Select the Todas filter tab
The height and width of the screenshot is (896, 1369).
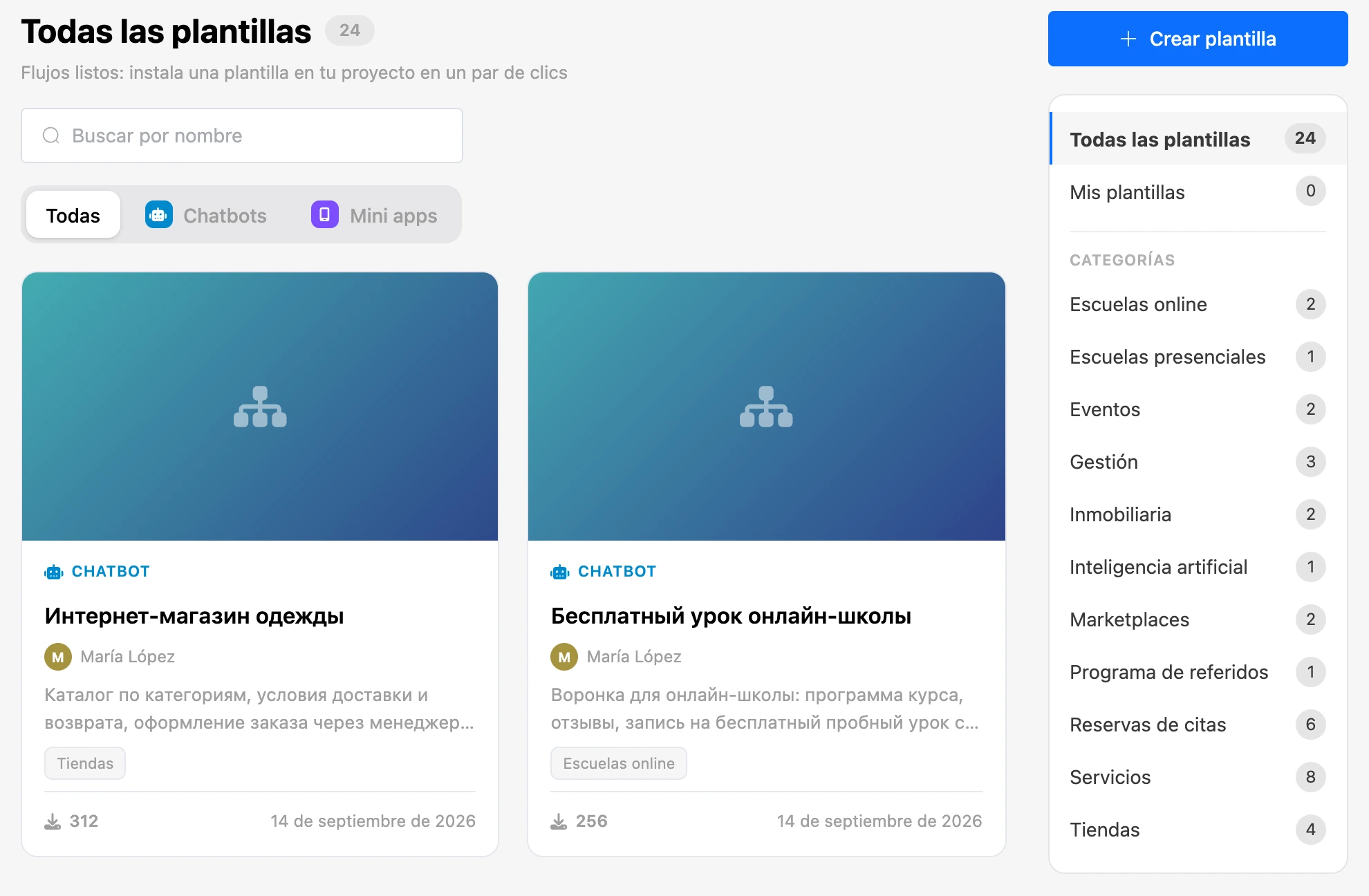tap(73, 215)
